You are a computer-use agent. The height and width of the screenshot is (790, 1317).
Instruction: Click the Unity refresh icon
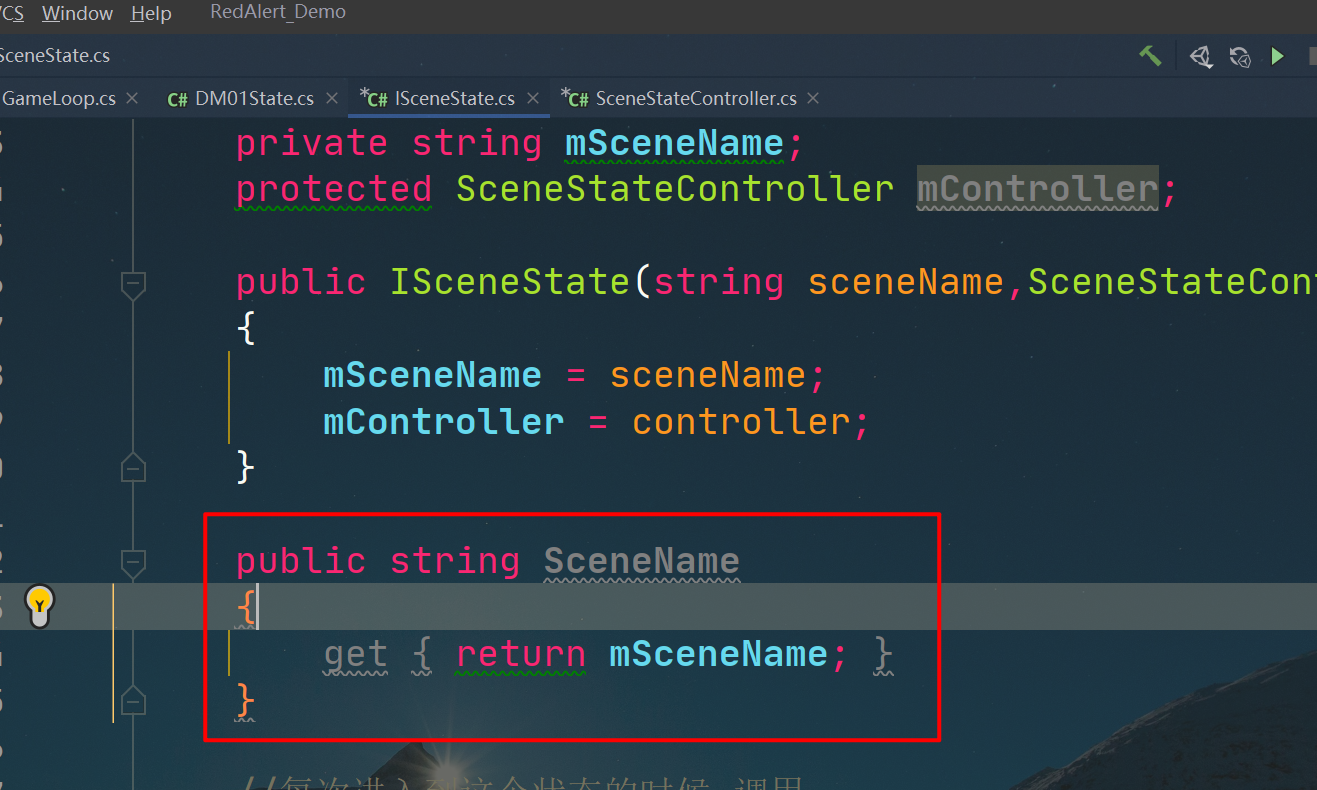1240,57
